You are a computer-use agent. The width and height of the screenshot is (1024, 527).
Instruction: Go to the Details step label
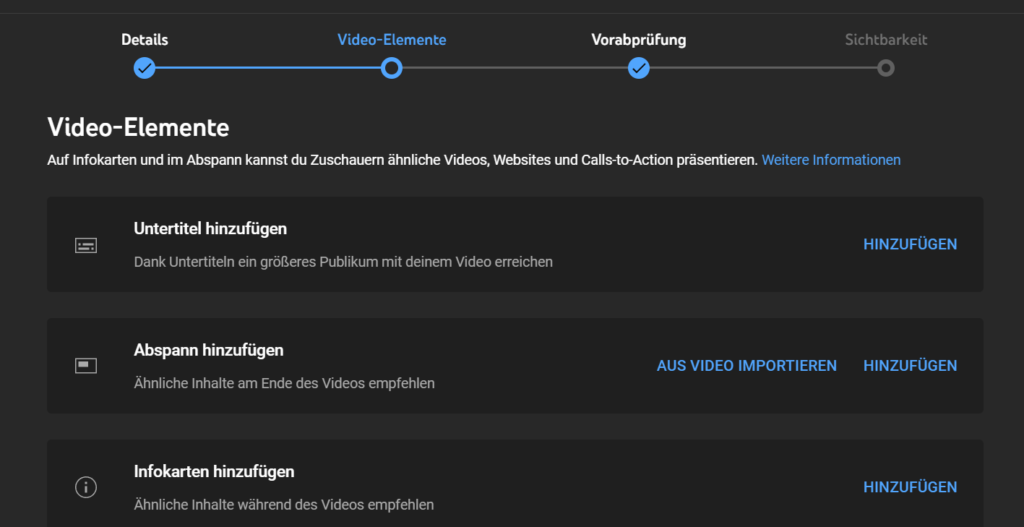pyautogui.click(x=145, y=40)
